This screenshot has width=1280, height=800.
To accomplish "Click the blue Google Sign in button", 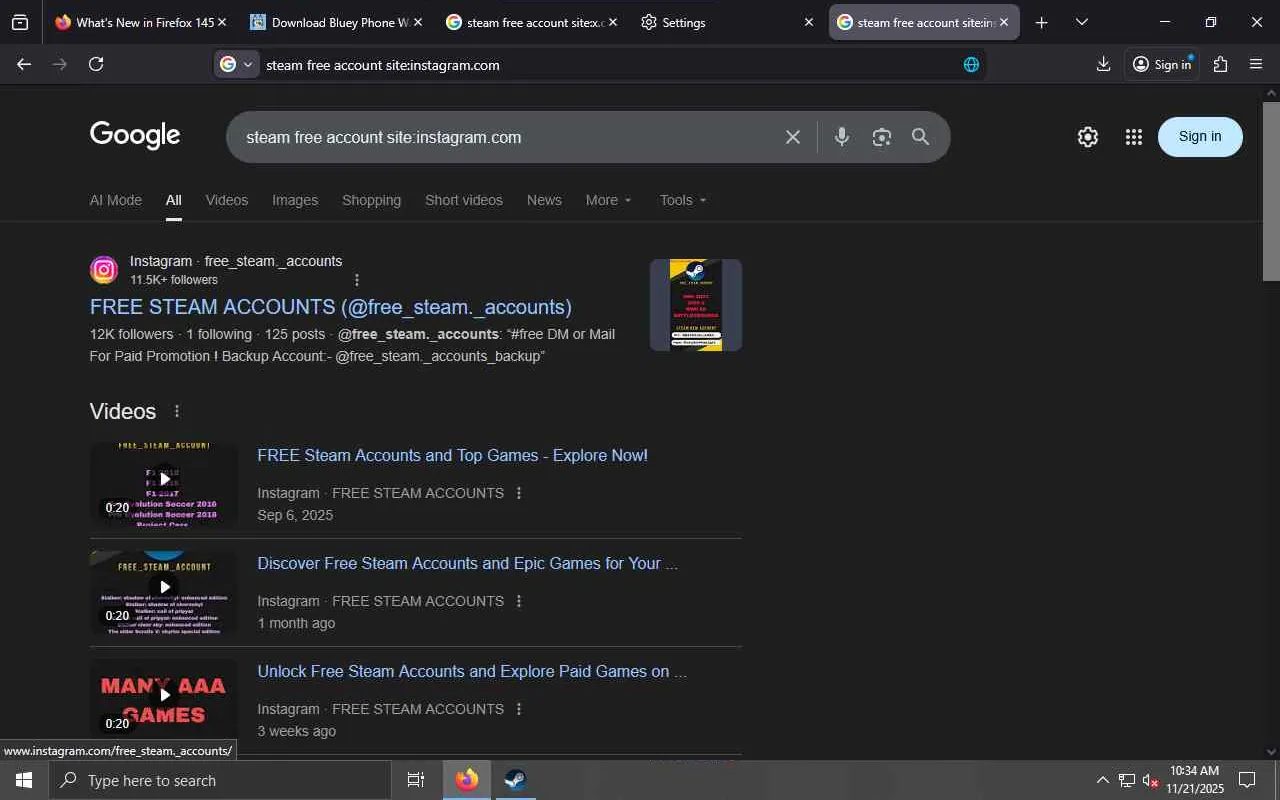I will (1200, 137).
